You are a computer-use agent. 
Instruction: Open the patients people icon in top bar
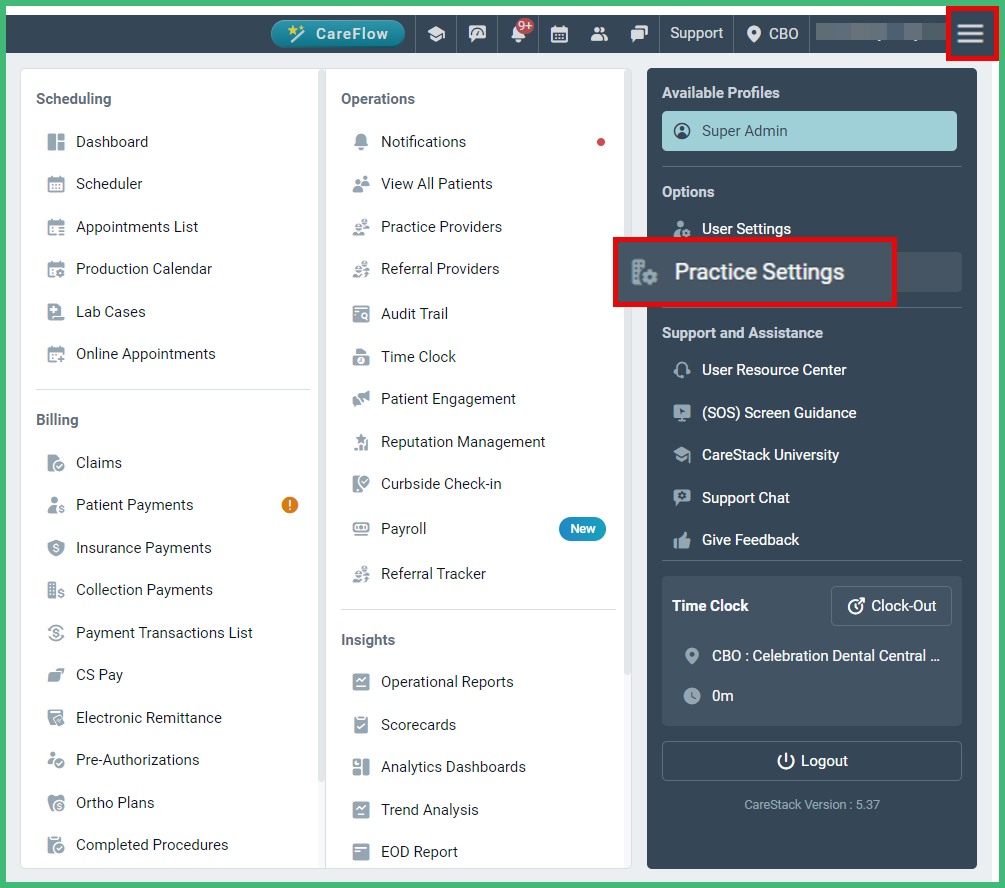tap(599, 33)
